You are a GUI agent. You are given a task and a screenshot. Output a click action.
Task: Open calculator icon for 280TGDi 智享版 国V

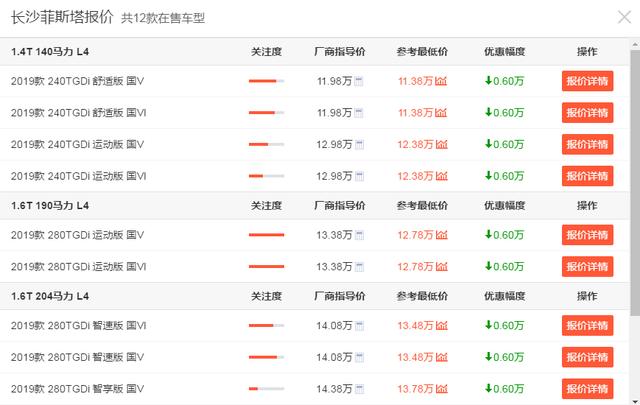(x=359, y=389)
